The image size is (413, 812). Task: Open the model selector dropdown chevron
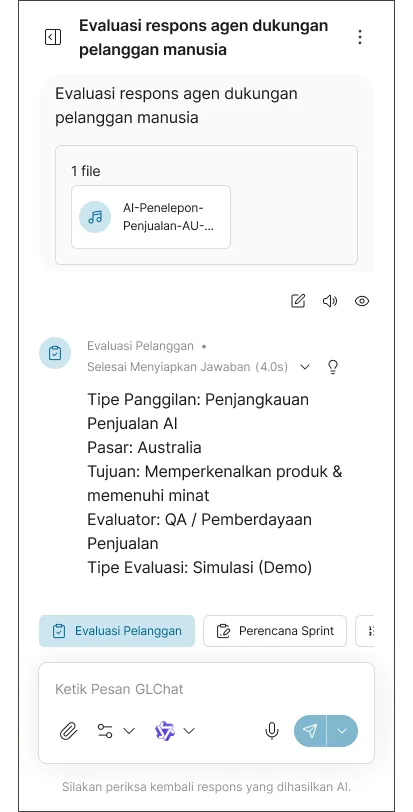[x=189, y=731]
